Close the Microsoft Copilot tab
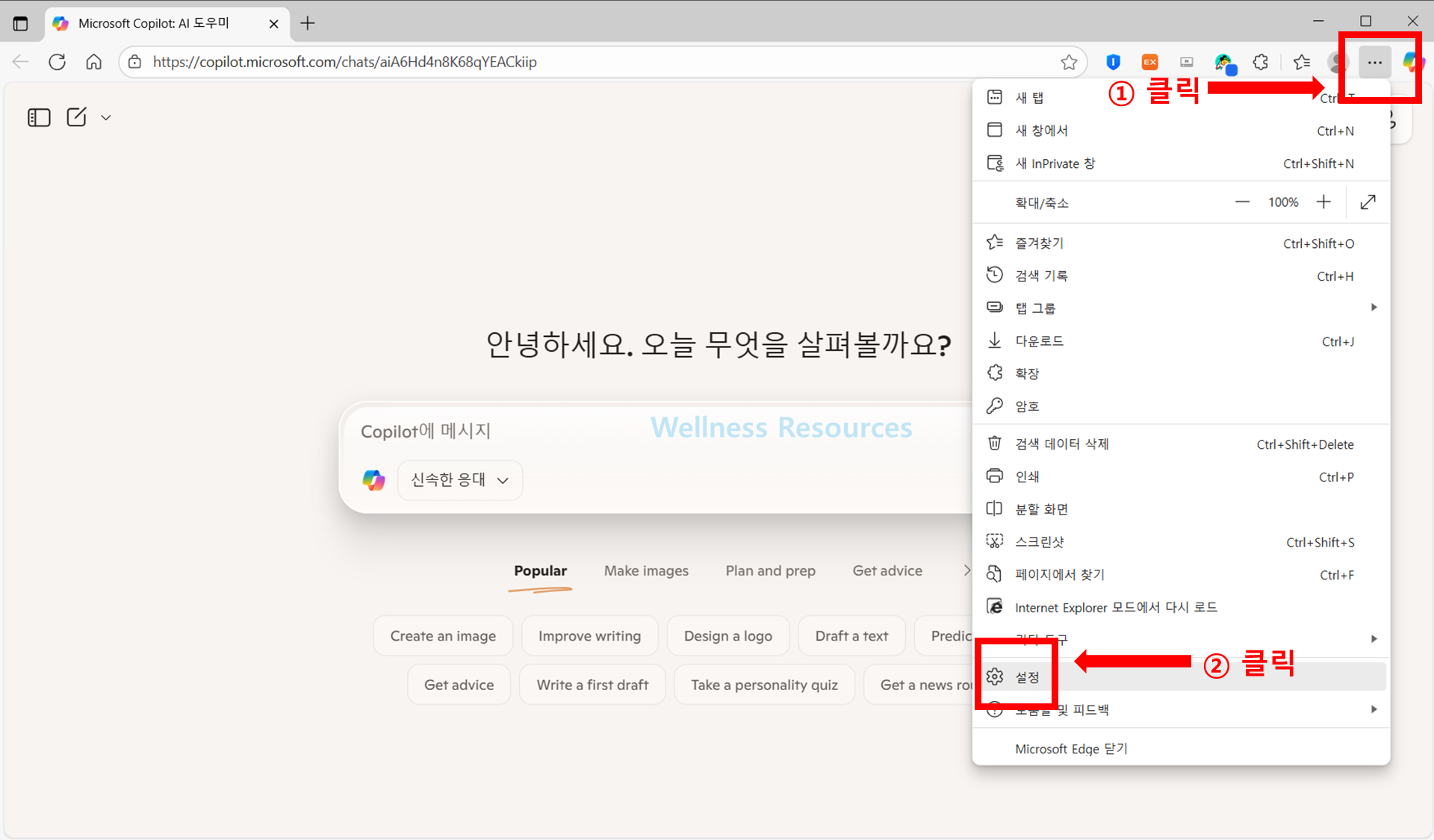The image size is (1434, 840). point(273,24)
